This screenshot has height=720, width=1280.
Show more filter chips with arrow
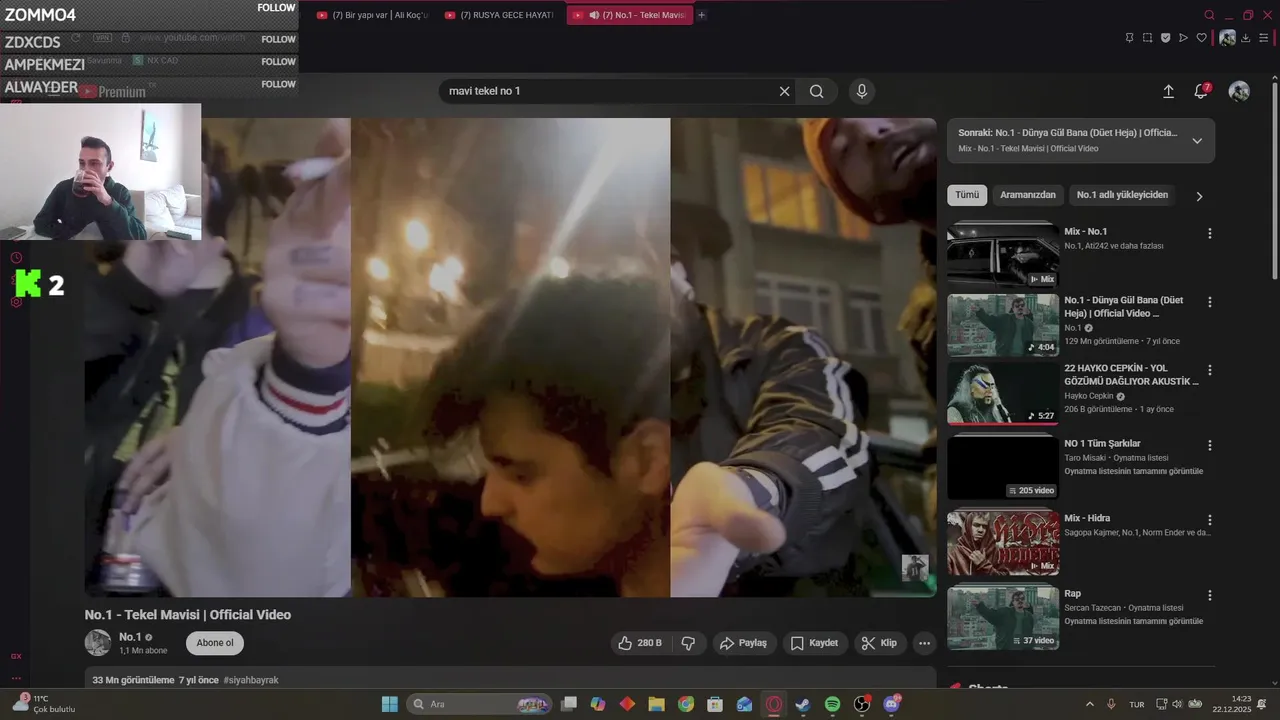1199,196
